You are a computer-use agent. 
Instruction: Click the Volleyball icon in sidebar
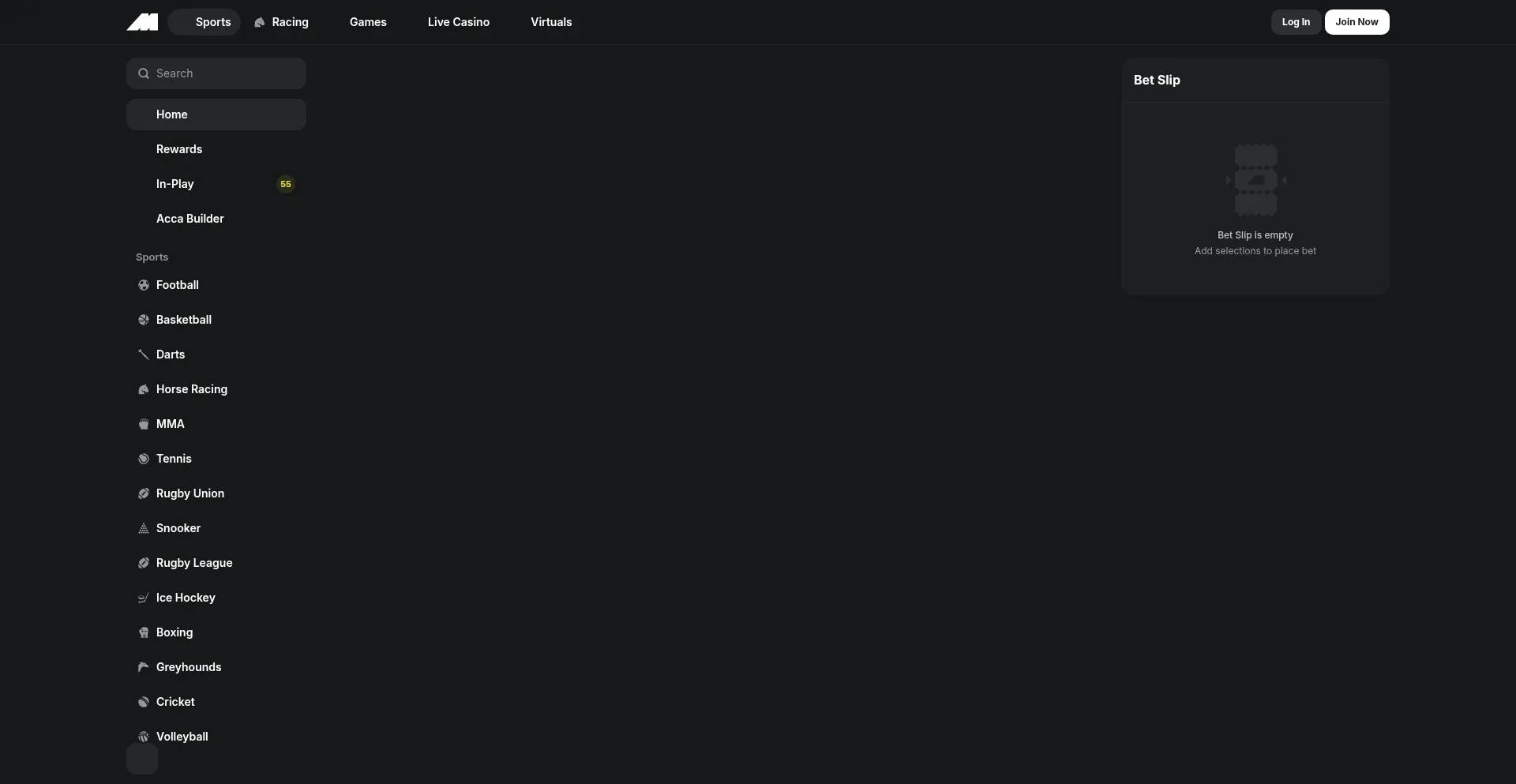pyautogui.click(x=144, y=737)
